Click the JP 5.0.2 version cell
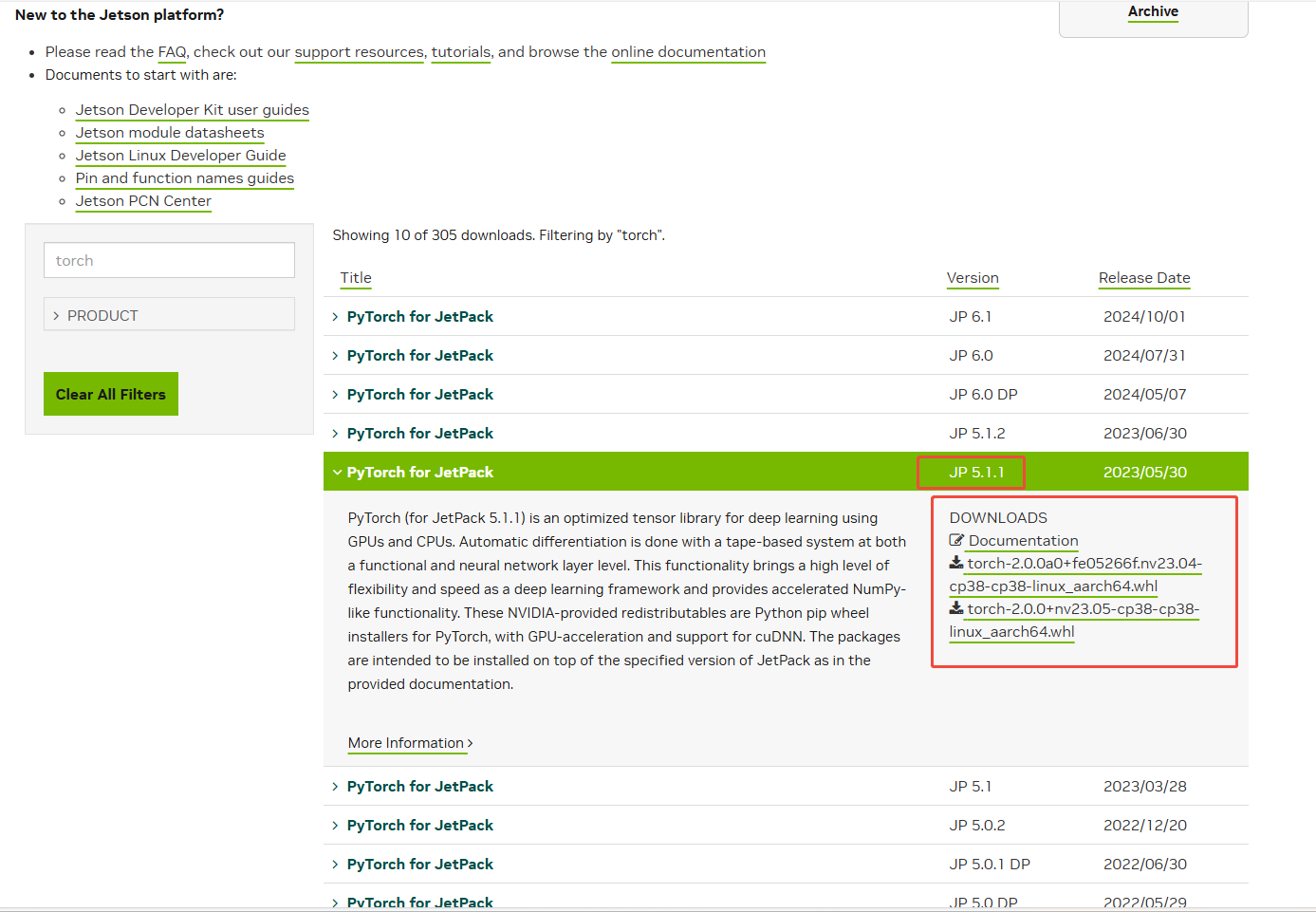Image resolution: width=1316 pixels, height=912 pixels. click(977, 825)
